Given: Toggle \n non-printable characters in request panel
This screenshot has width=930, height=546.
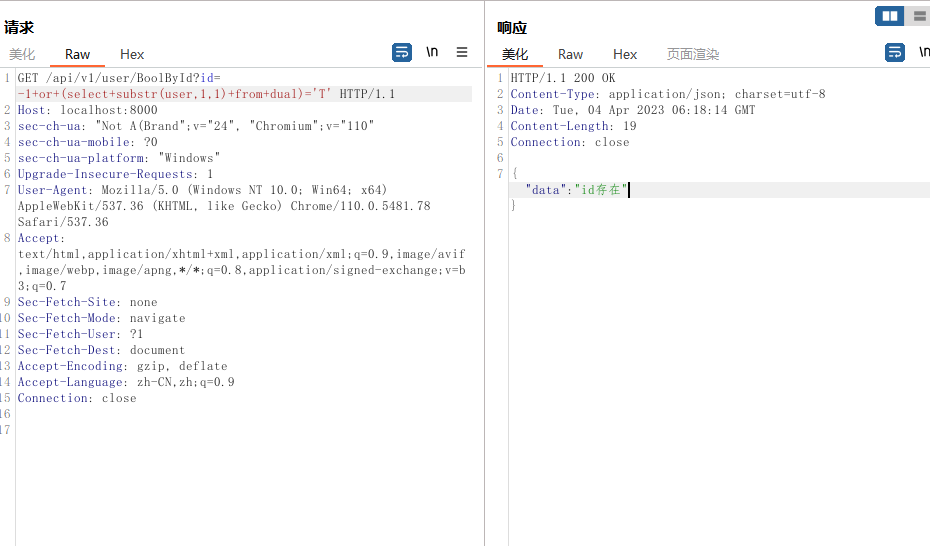Looking at the screenshot, I should [432, 52].
